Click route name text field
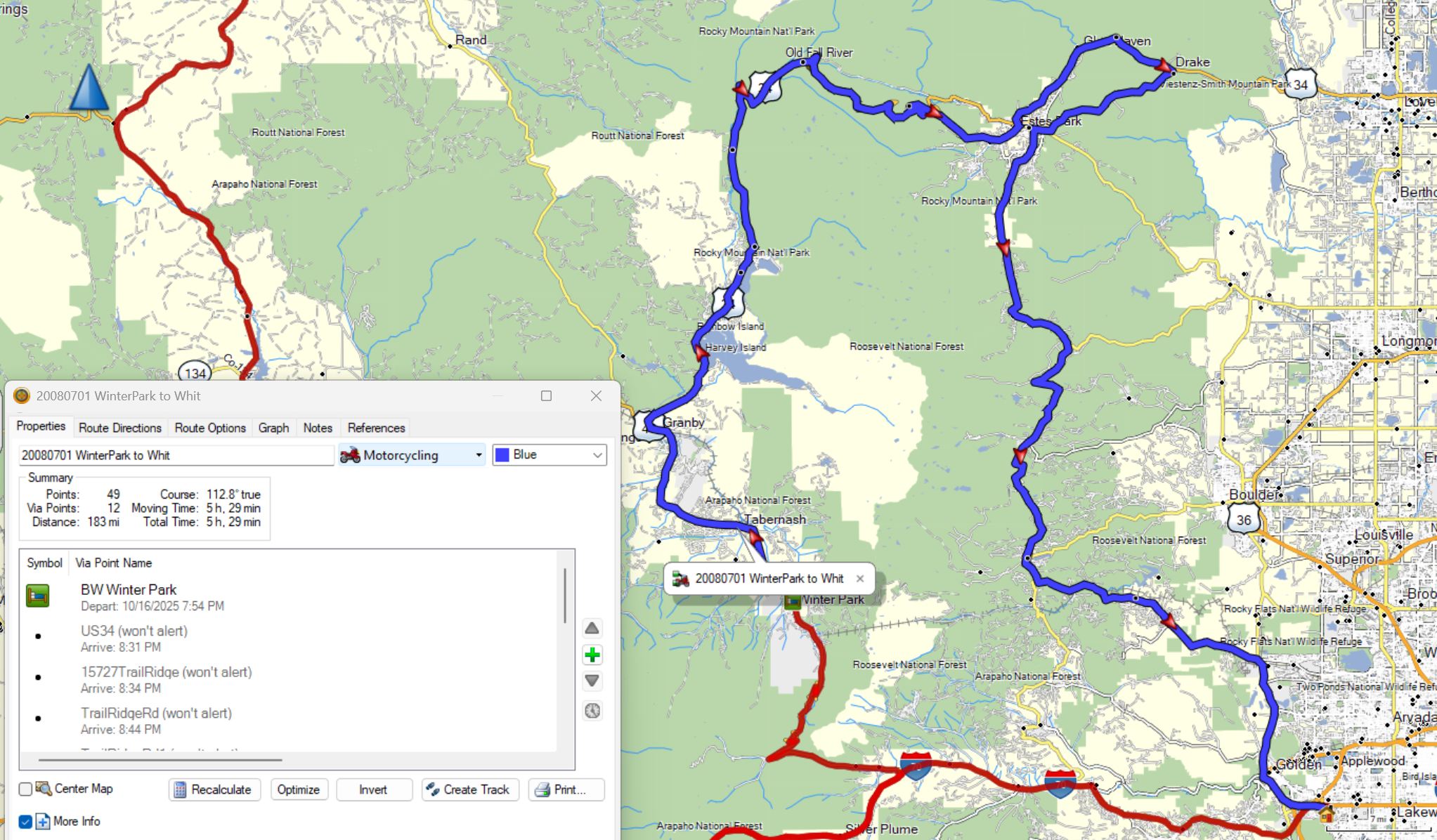Viewport: 1437px width, 840px height. [x=176, y=455]
